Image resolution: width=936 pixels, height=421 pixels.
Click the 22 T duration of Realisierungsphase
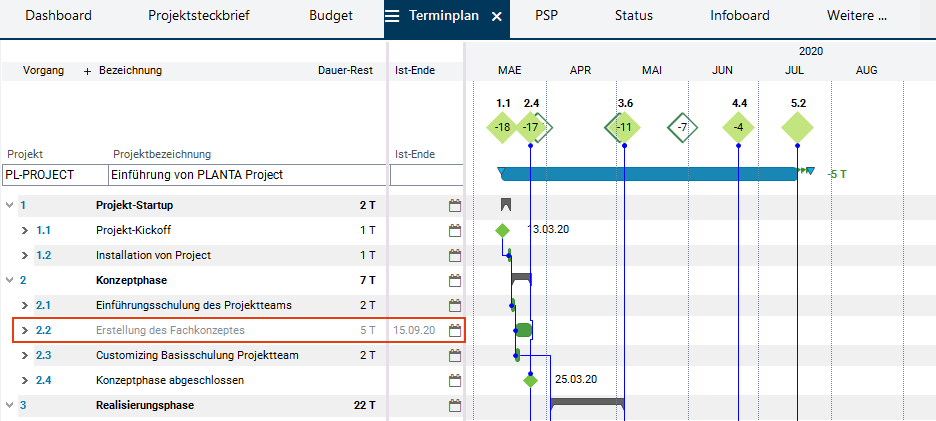(364, 405)
